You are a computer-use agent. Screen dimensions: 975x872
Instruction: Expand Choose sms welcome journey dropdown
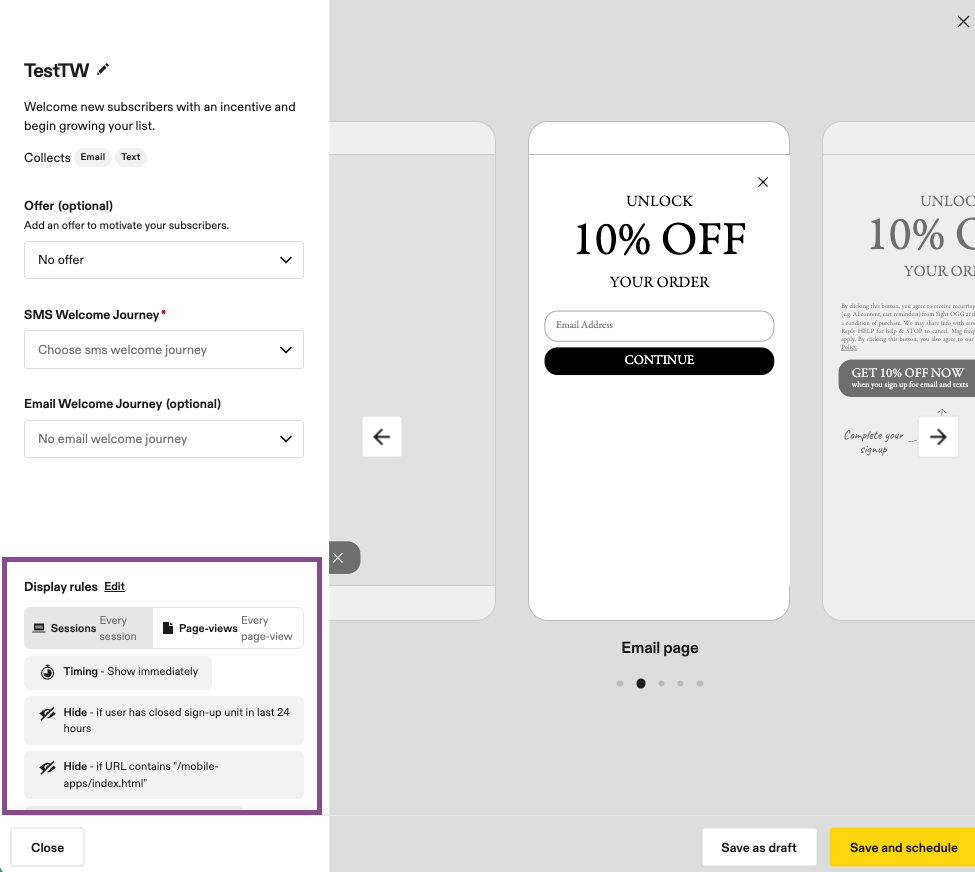pos(164,350)
